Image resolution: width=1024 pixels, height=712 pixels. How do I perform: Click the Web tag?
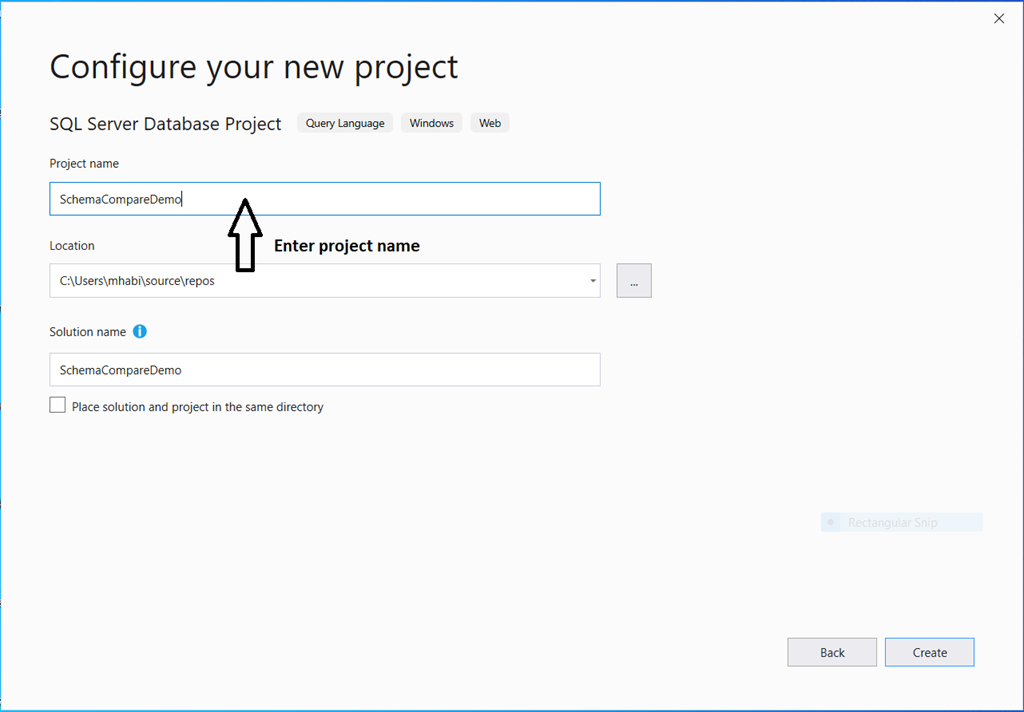click(490, 123)
